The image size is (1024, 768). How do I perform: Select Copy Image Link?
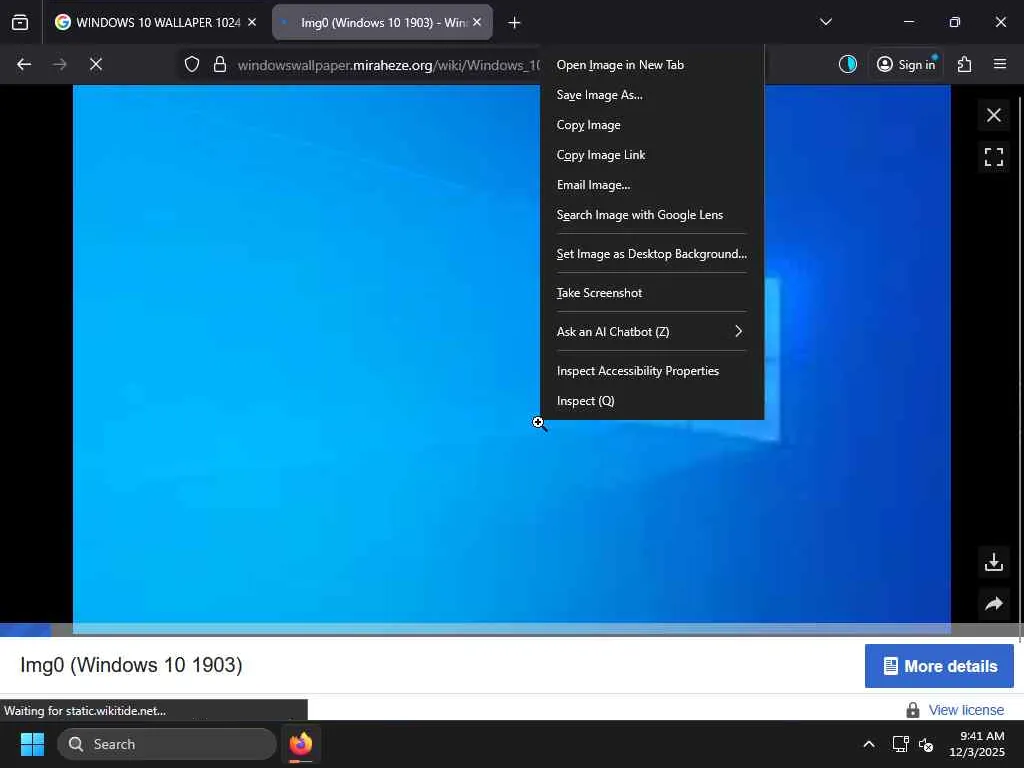pyautogui.click(x=652, y=155)
